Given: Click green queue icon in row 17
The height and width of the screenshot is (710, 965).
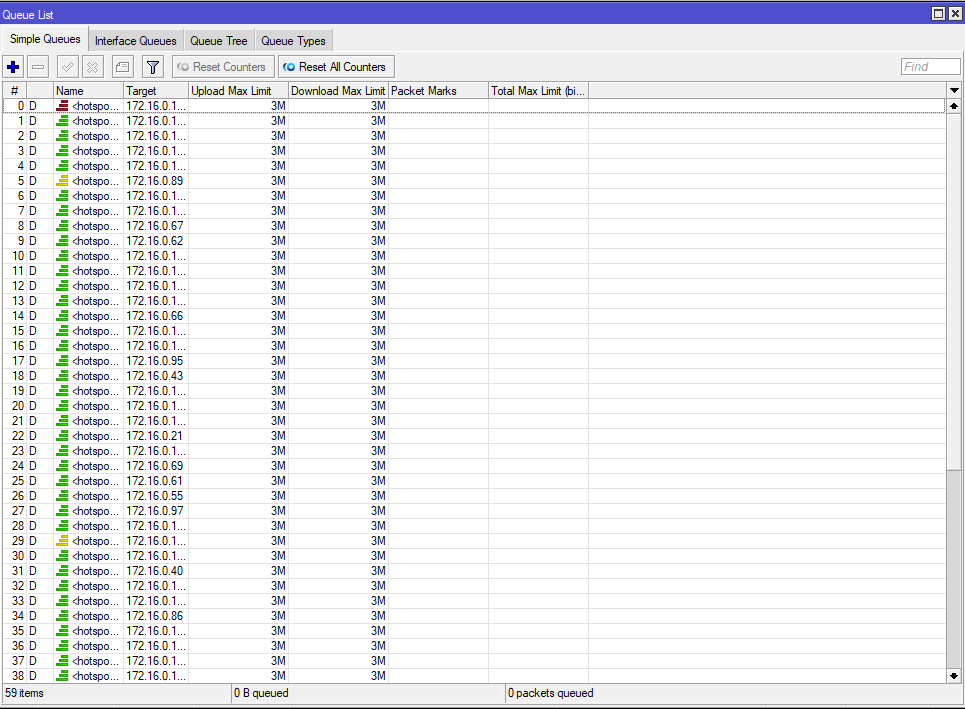Looking at the screenshot, I should pyautogui.click(x=62, y=361).
